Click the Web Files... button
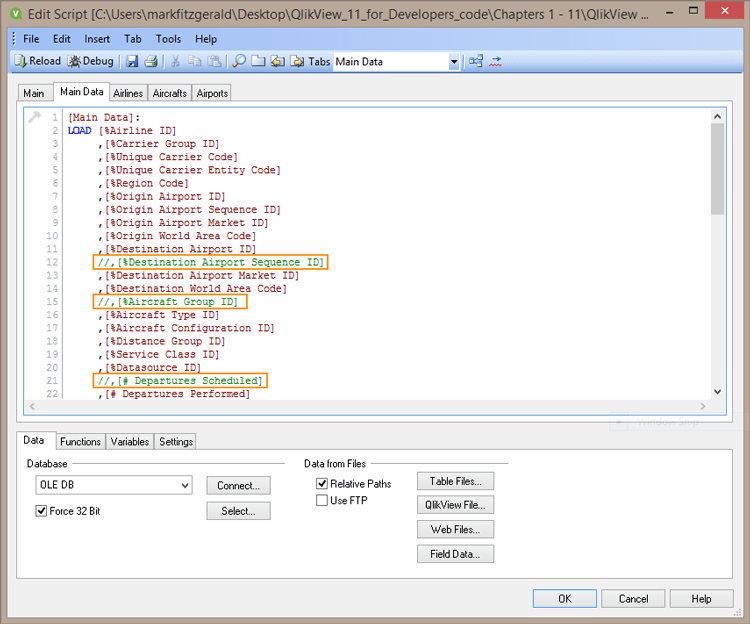The height and width of the screenshot is (624, 750). tap(455, 529)
